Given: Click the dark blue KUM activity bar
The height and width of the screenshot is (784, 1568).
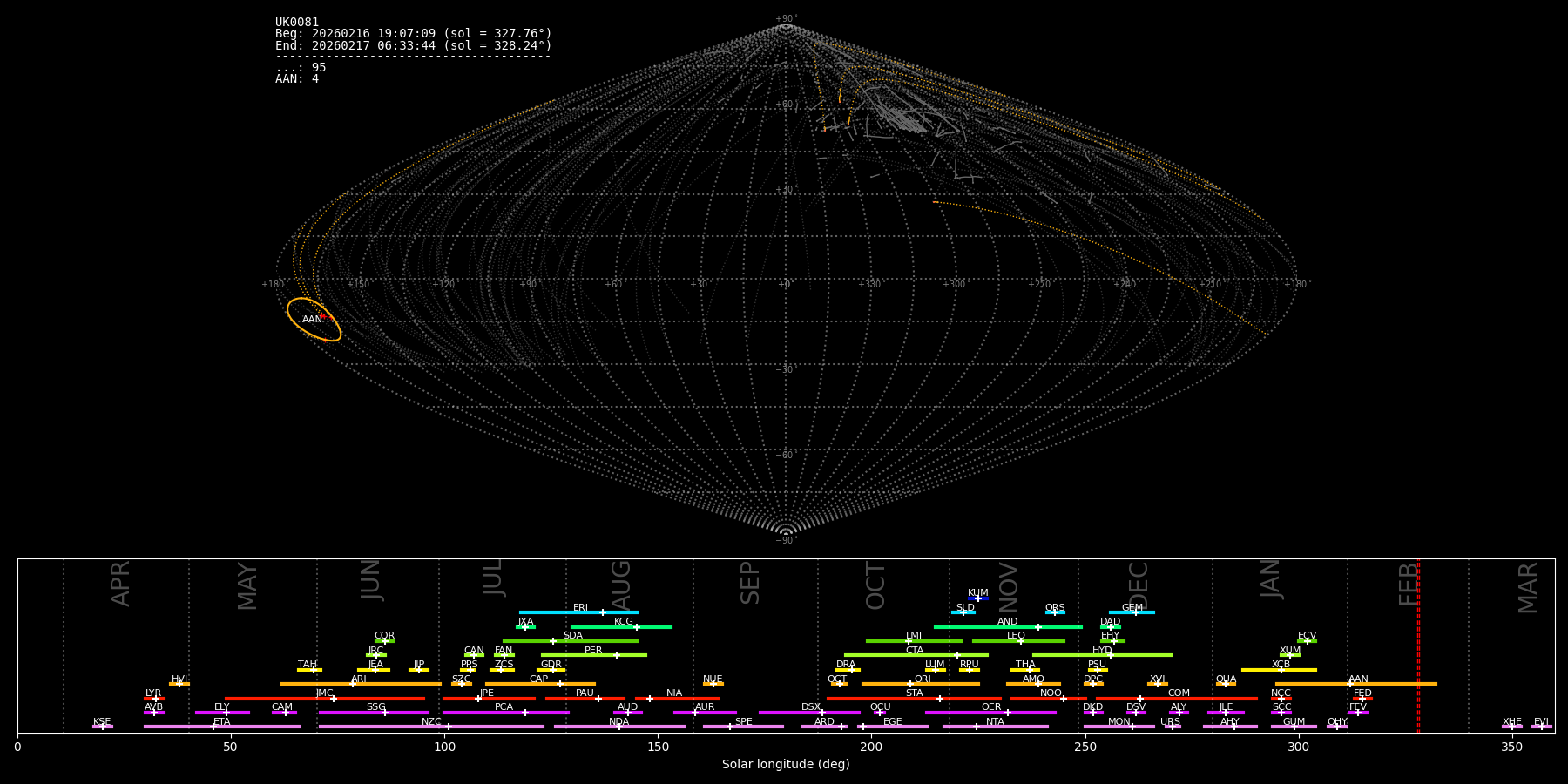Looking at the screenshot, I should 978,599.
